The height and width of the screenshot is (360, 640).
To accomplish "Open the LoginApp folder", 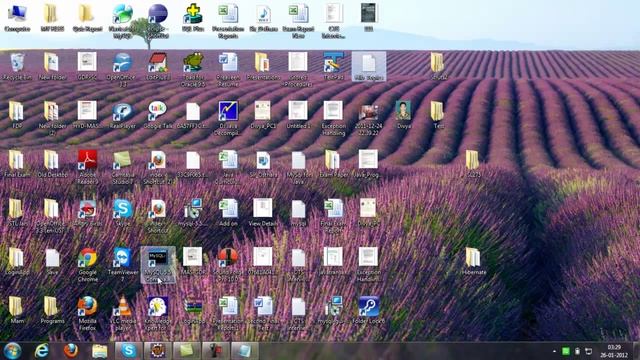I will click(x=17, y=261).
